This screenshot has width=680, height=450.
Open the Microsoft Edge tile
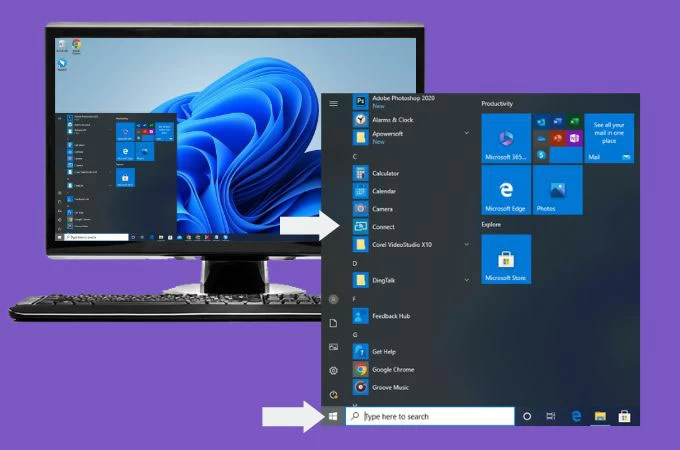(506, 190)
